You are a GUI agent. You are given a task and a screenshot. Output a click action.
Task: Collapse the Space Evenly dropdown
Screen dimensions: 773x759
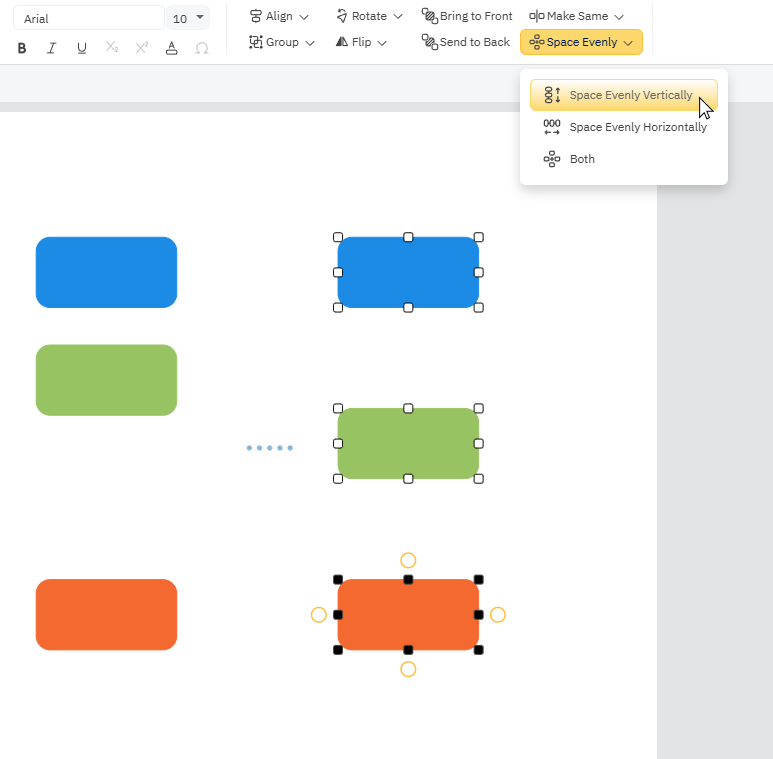click(x=581, y=42)
